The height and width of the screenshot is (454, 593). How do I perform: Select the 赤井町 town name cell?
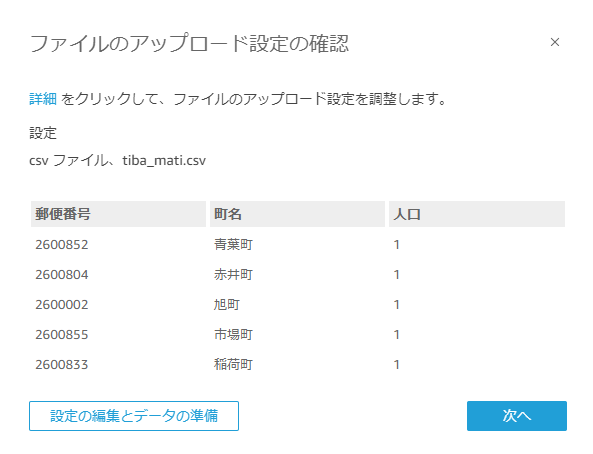click(x=233, y=274)
